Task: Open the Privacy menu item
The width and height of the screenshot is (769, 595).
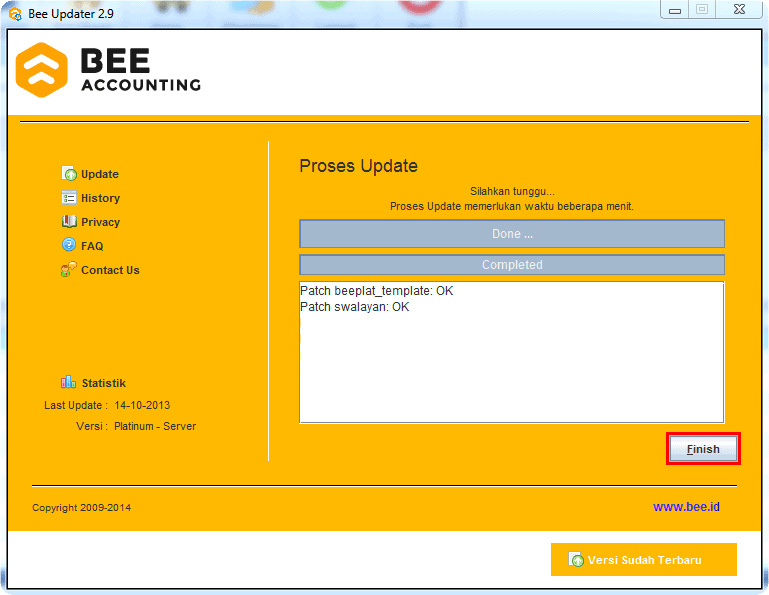Action: pyautogui.click(x=100, y=222)
